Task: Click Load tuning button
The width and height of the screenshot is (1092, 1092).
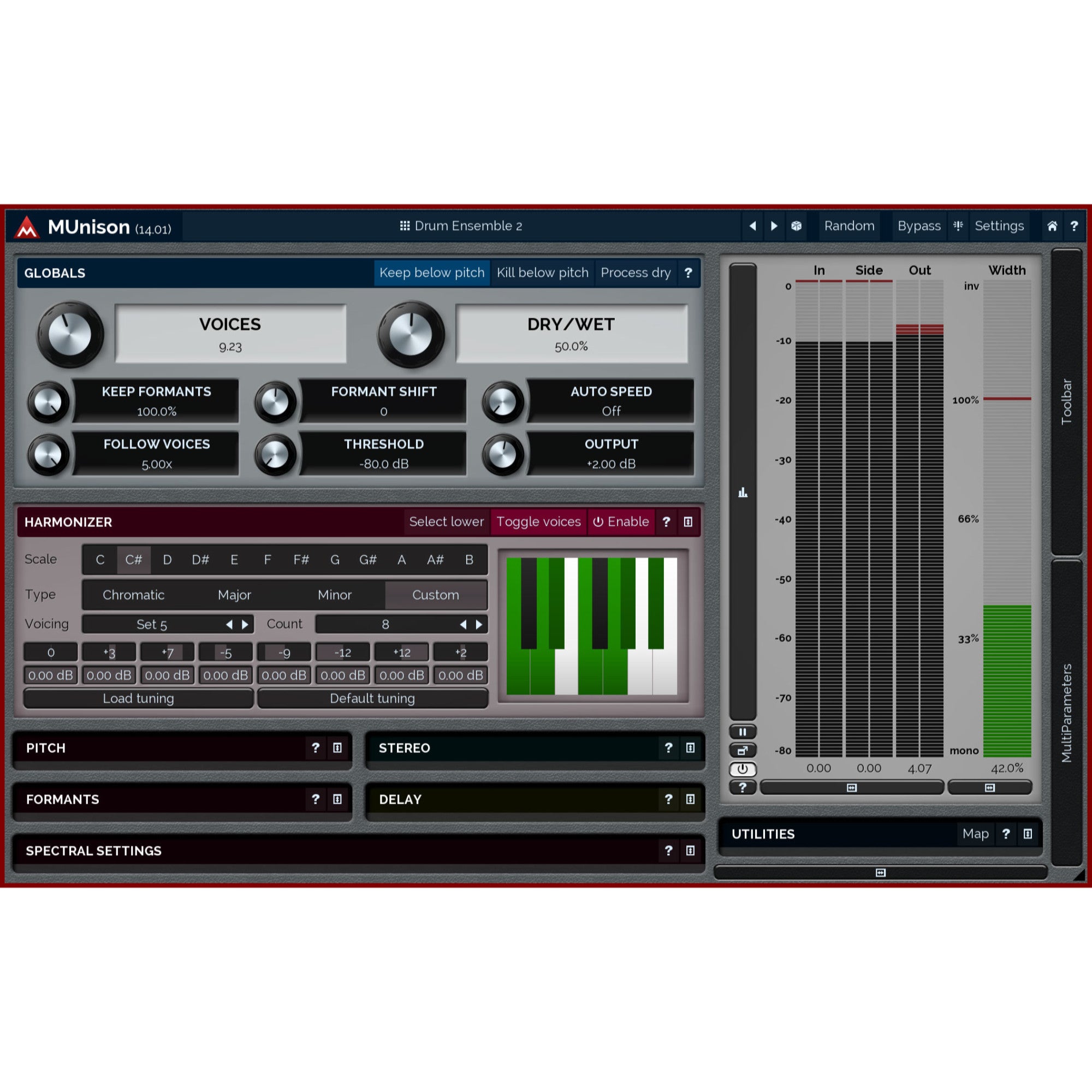Action: (139, 699)
